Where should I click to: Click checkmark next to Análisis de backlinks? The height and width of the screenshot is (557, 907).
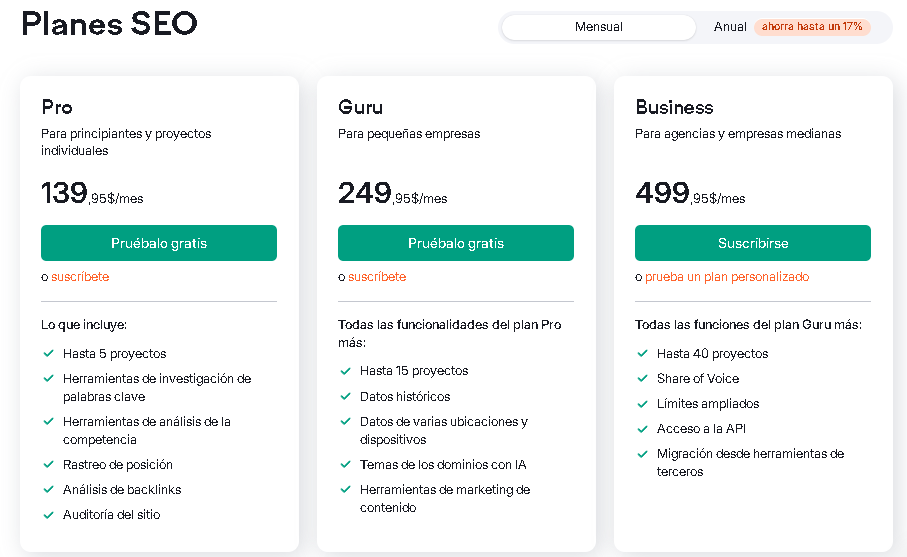point(49,489)
